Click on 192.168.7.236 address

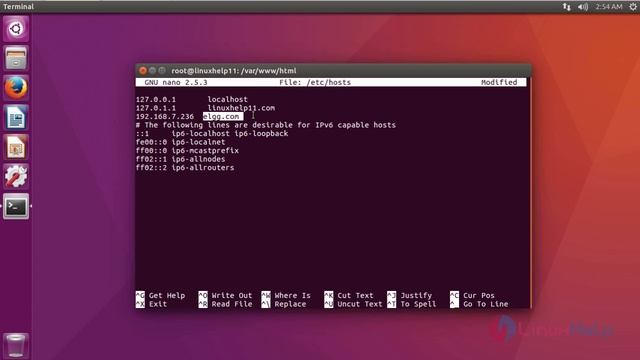point(165,117)
